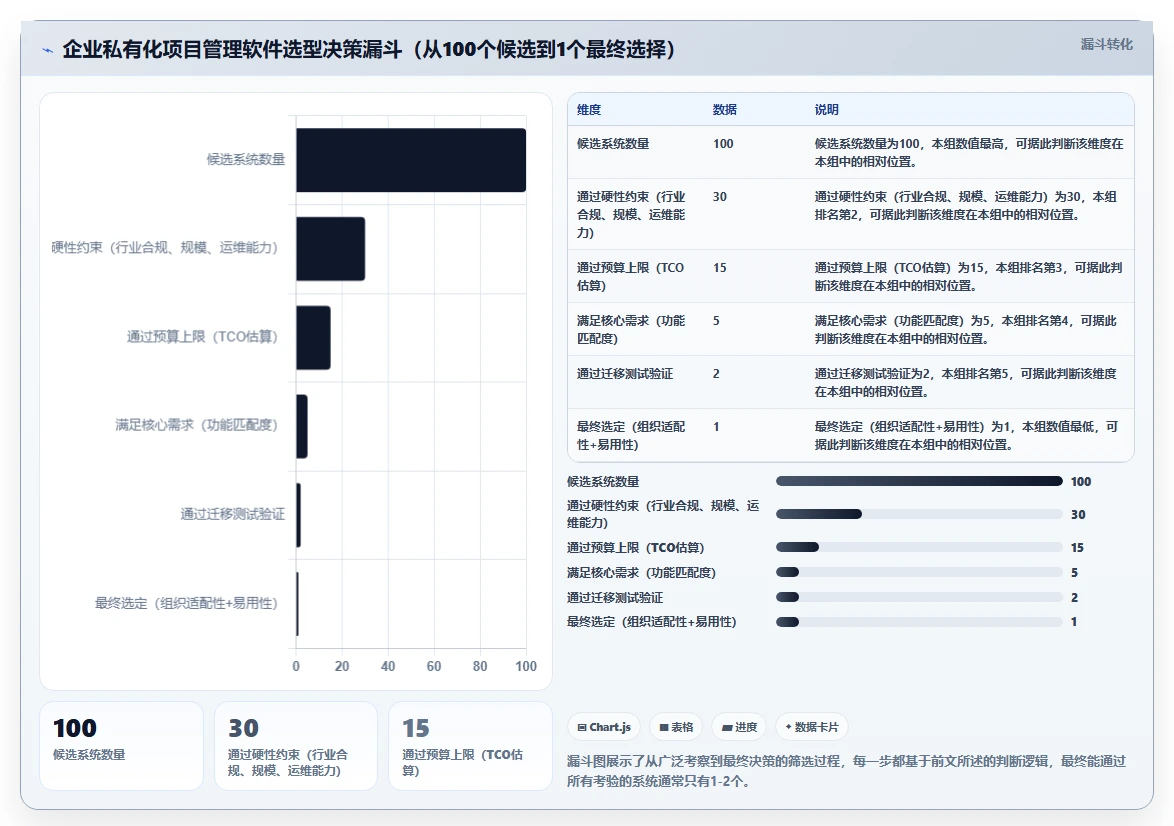
Task: Click the 满足核心需求 bar in the chart
Action: tap(302, 426)
